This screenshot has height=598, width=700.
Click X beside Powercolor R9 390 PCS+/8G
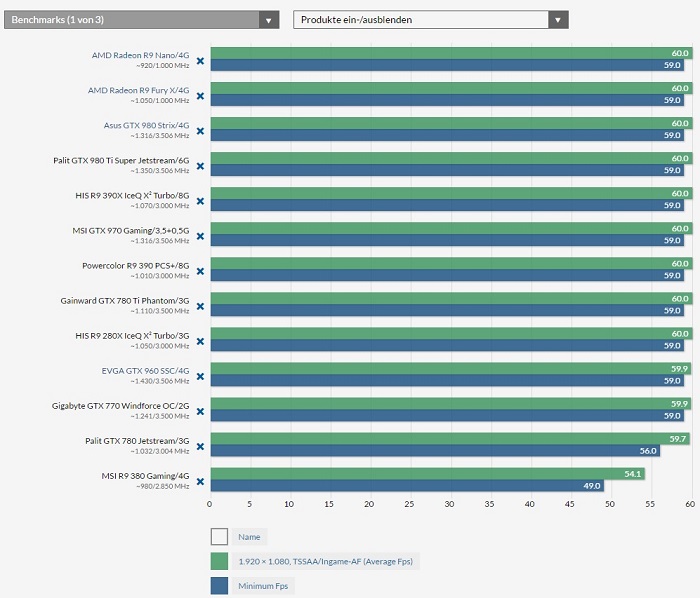(200, 271)
